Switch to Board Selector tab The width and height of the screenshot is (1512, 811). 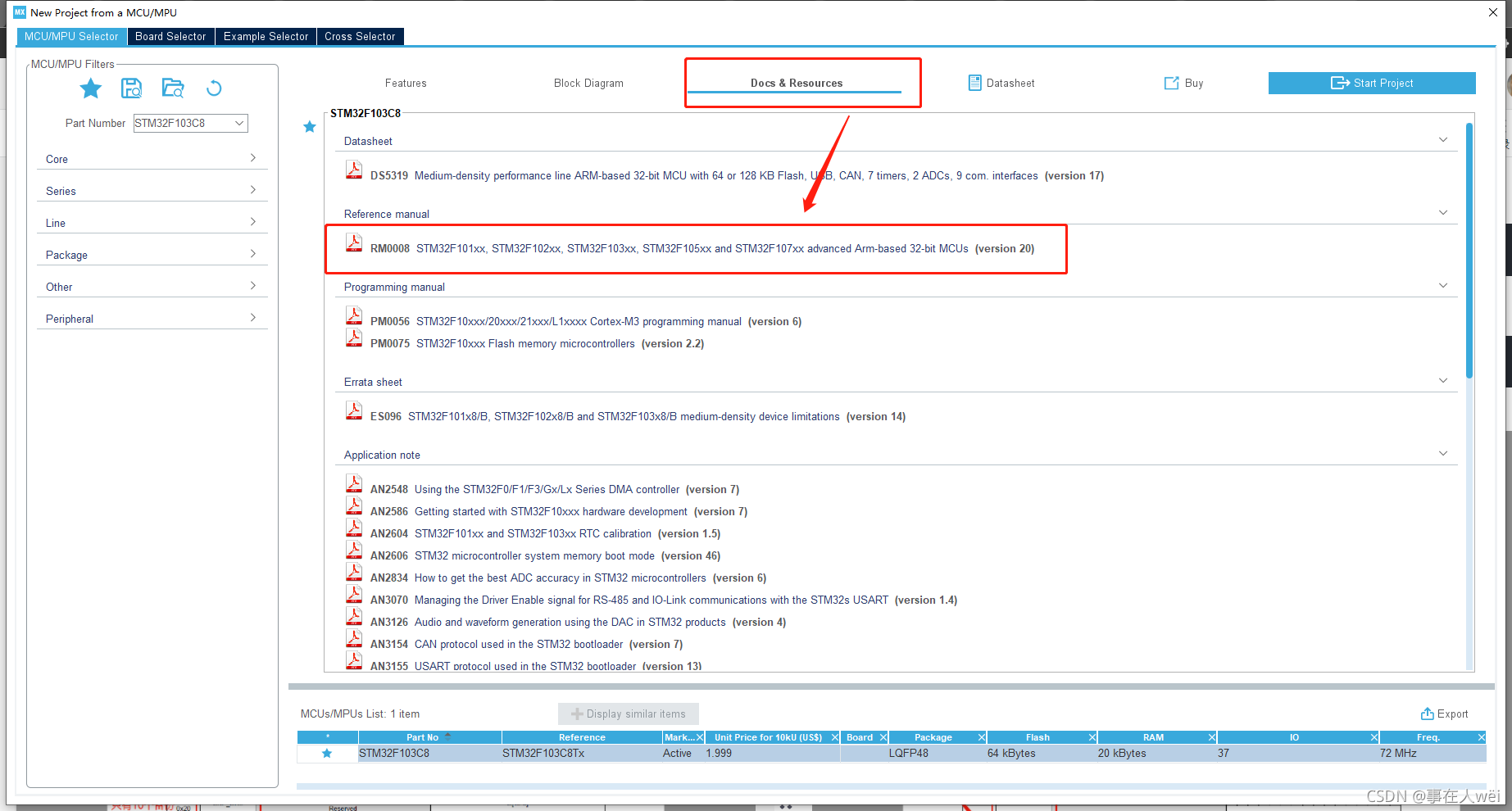pyautogui.click(x=170, y=37)
